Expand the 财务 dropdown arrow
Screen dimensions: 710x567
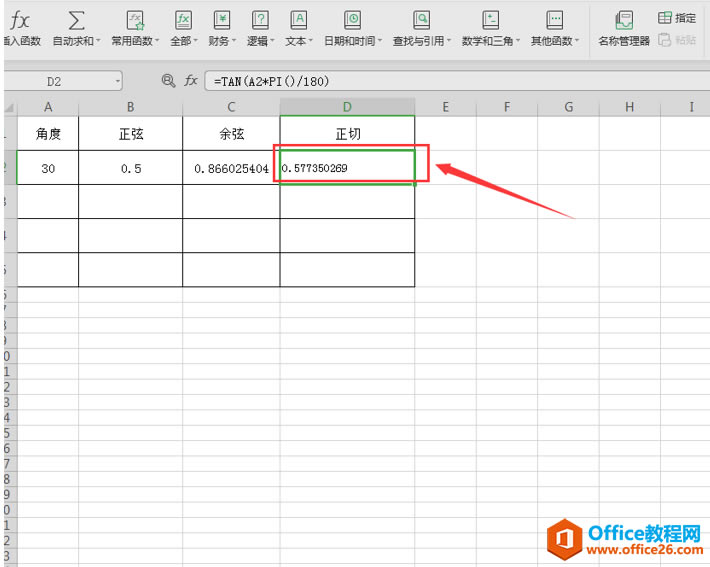tap(234, 41)
